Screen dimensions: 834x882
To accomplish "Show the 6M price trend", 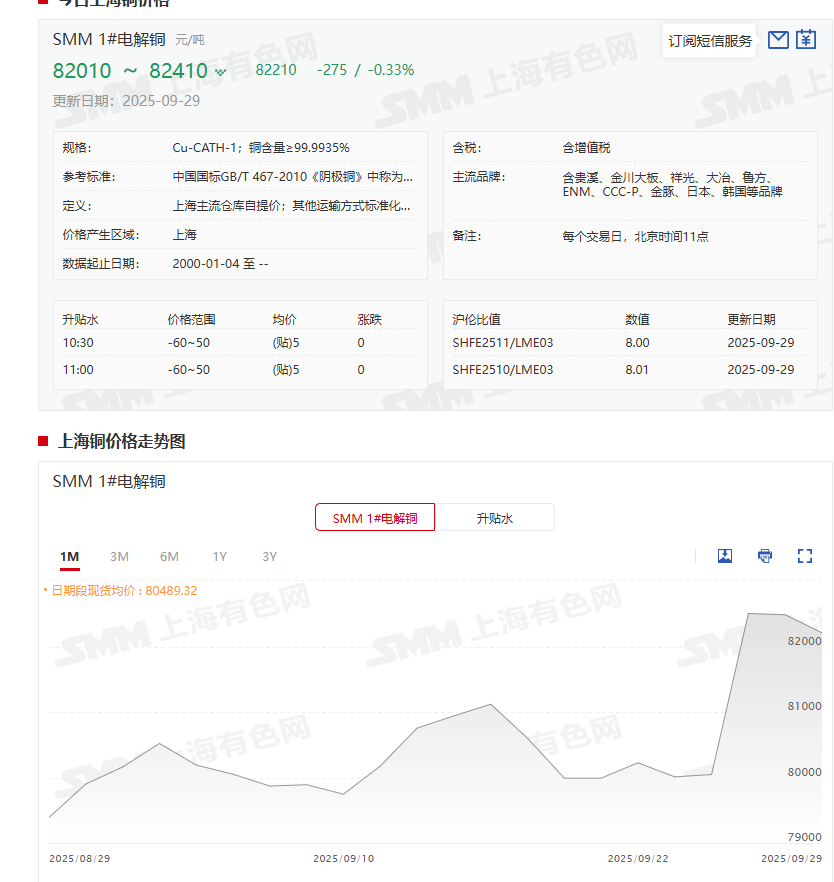I will (x=169, y=557).
